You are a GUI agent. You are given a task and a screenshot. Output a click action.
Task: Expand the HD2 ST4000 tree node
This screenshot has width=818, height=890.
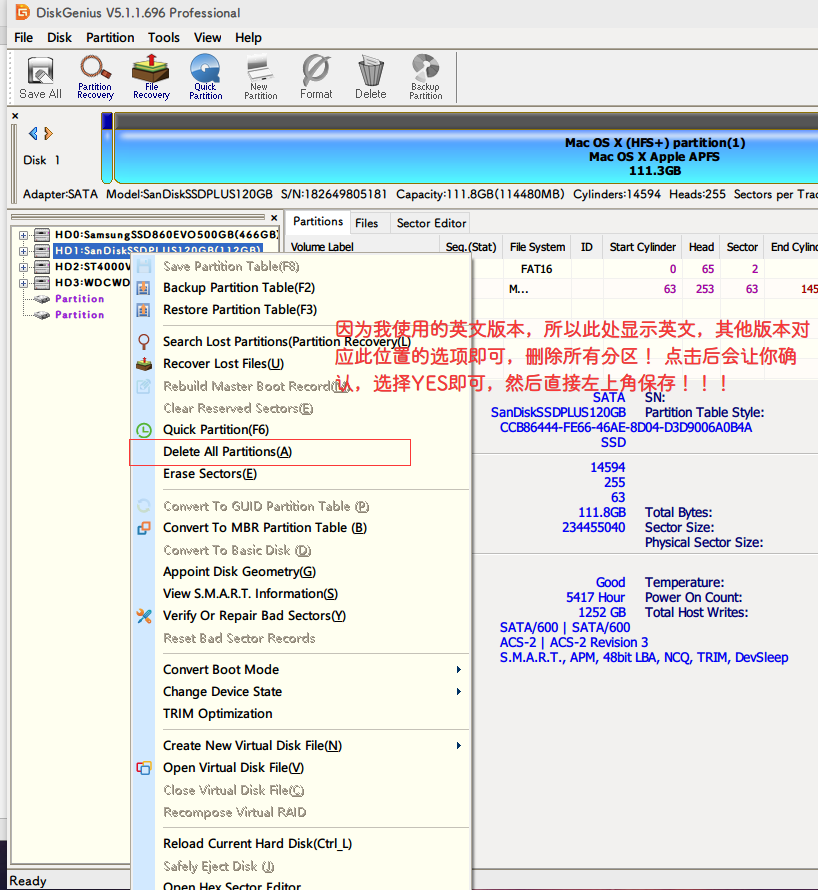point(23,267)
